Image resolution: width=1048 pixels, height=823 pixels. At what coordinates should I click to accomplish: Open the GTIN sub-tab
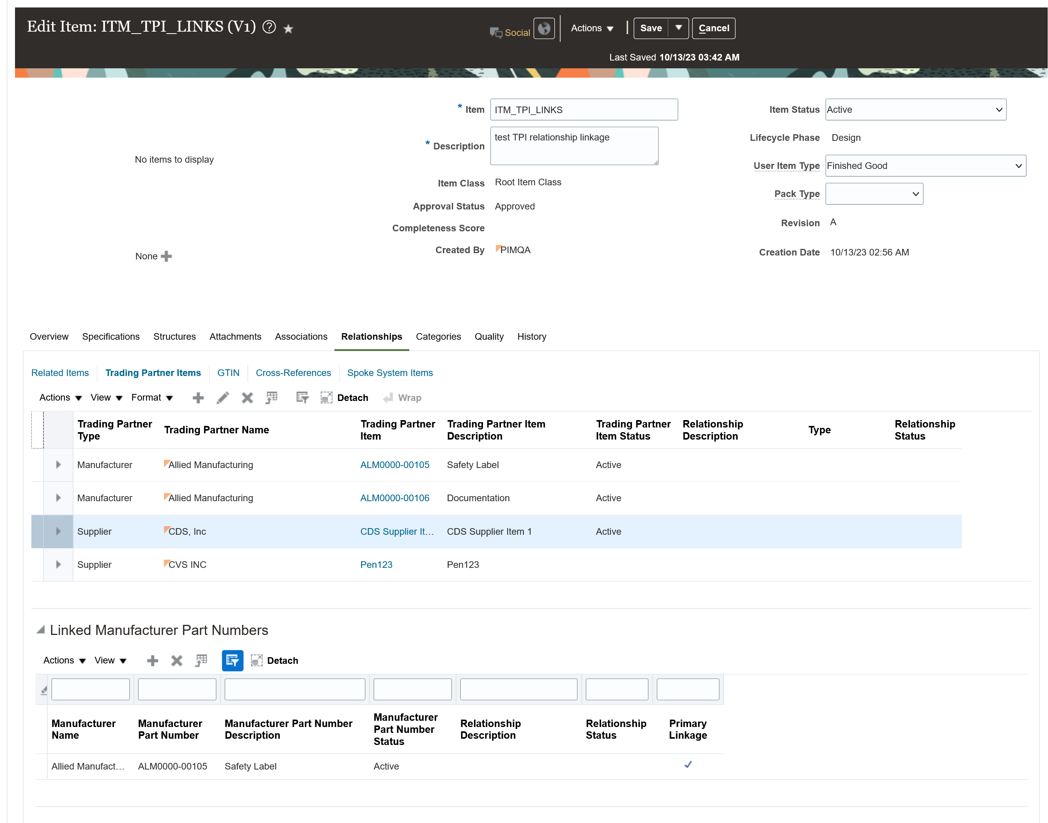click(228, 373)
